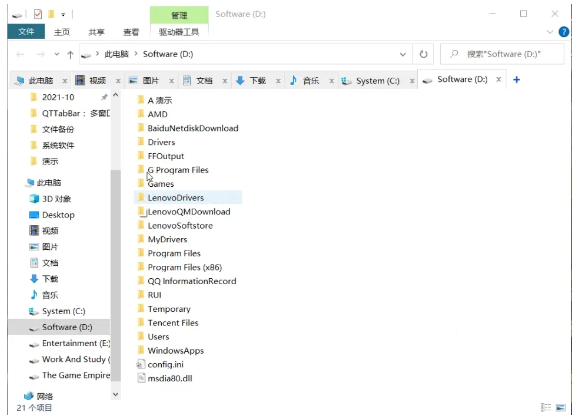Close the System (C:) tab
Viewport: 578px width, 420px height.
tap(412, 81)
